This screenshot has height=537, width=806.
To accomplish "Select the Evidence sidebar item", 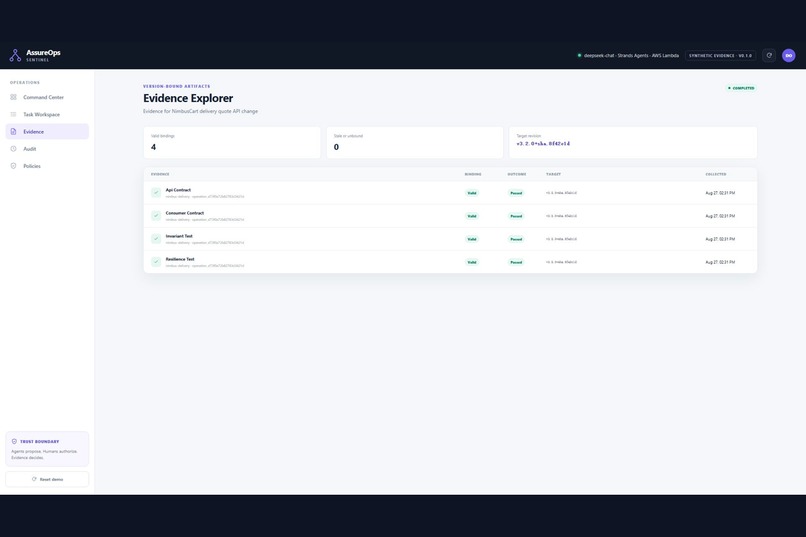I will [x=47, y=132].
